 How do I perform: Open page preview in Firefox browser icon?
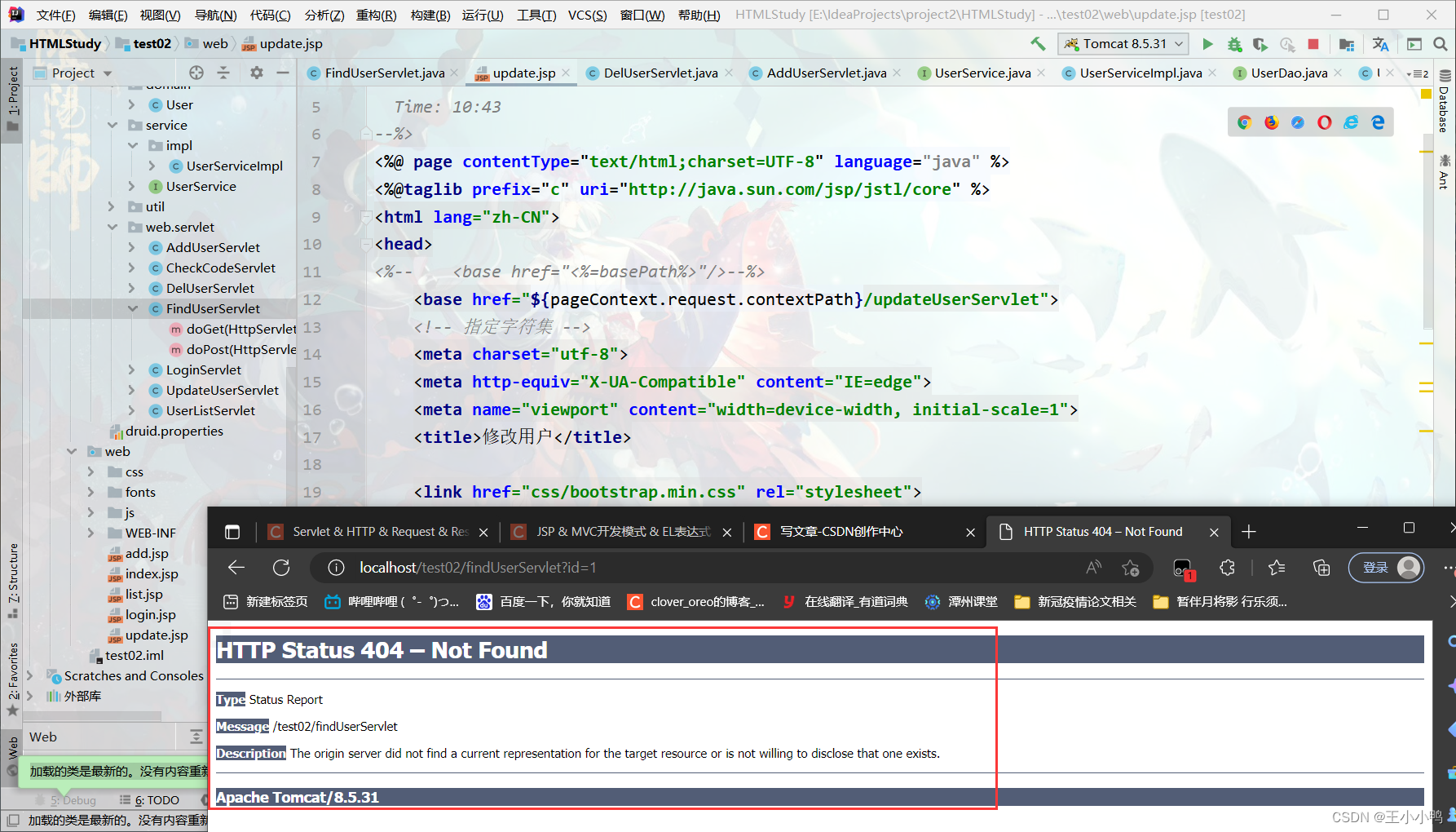click(1271, 122)
